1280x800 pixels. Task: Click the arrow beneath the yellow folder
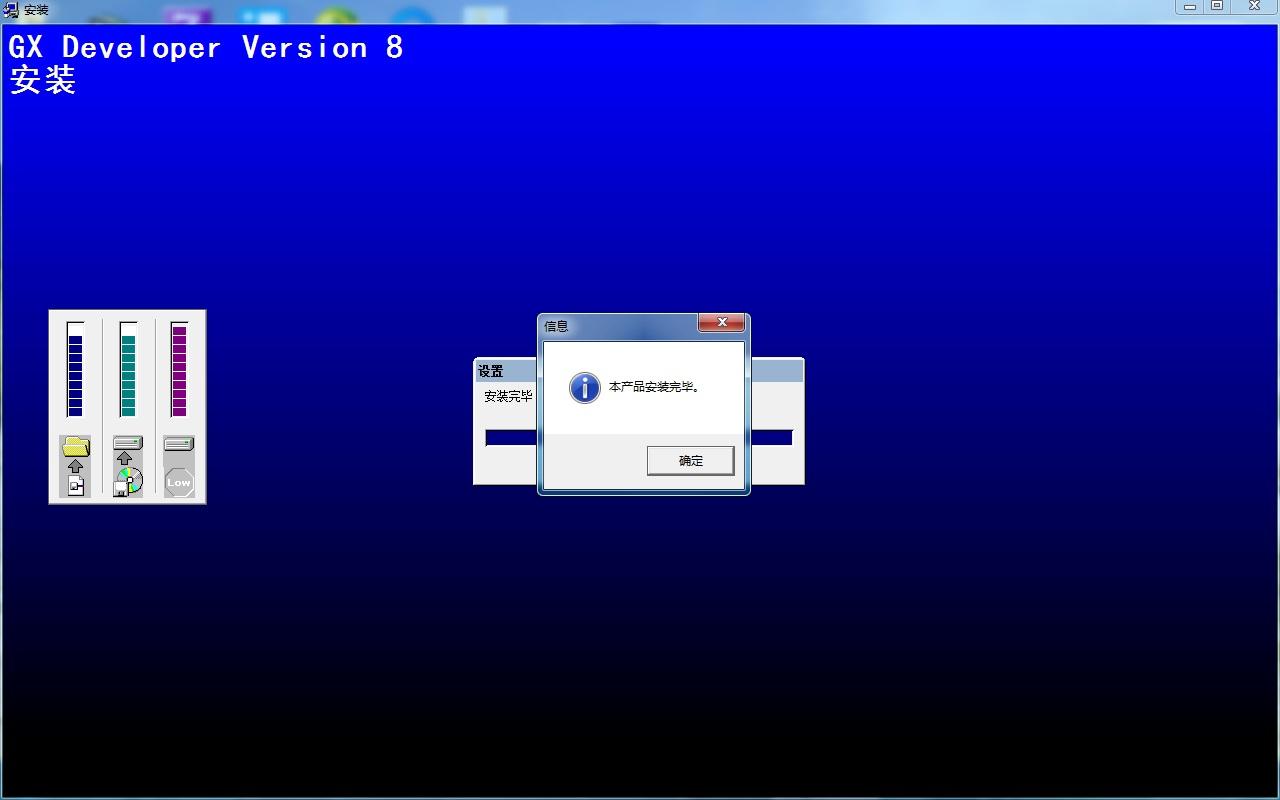(76, 466)
